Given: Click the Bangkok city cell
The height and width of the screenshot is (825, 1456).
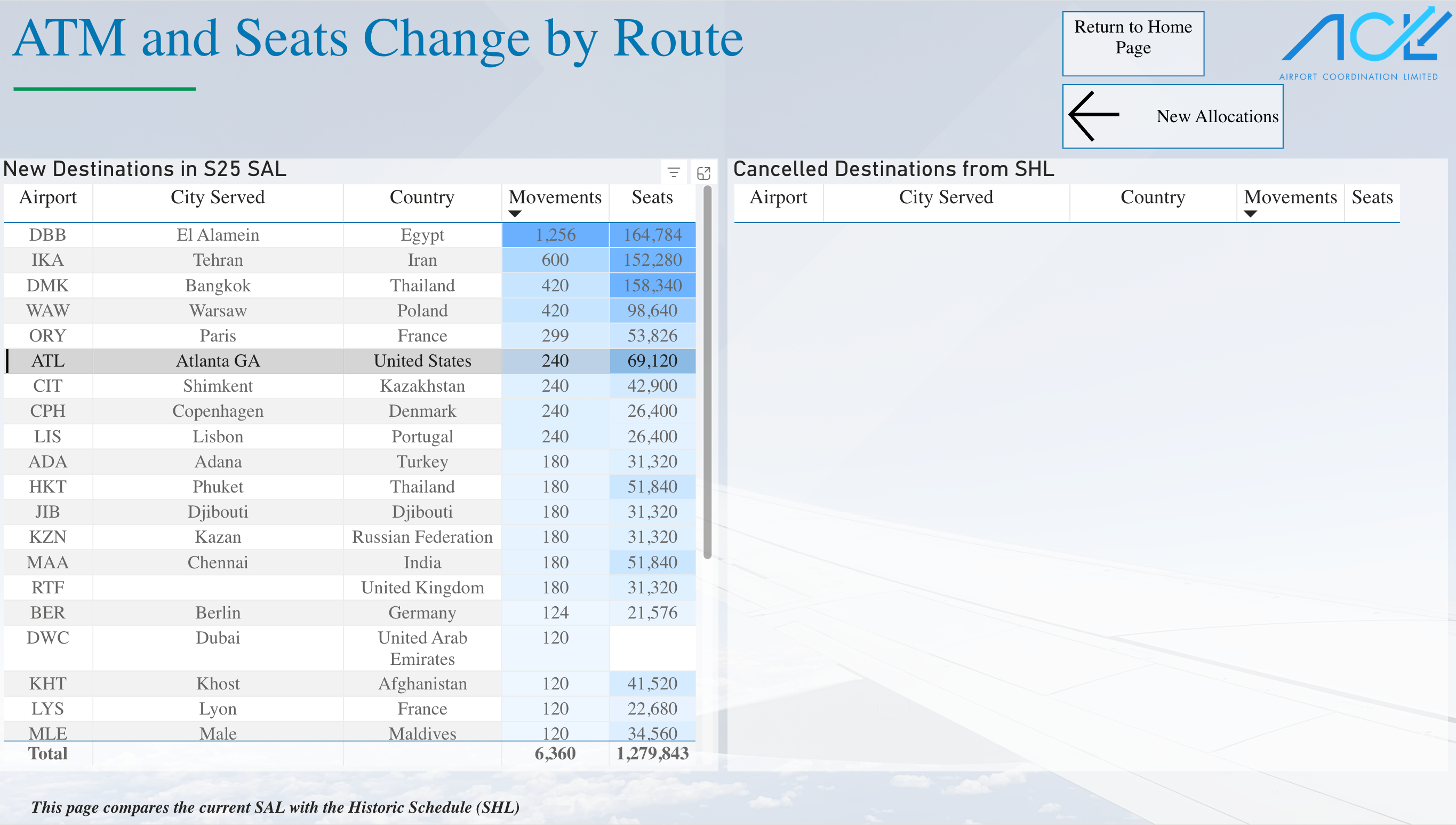Looking at the screenshot, I should 218,285.
